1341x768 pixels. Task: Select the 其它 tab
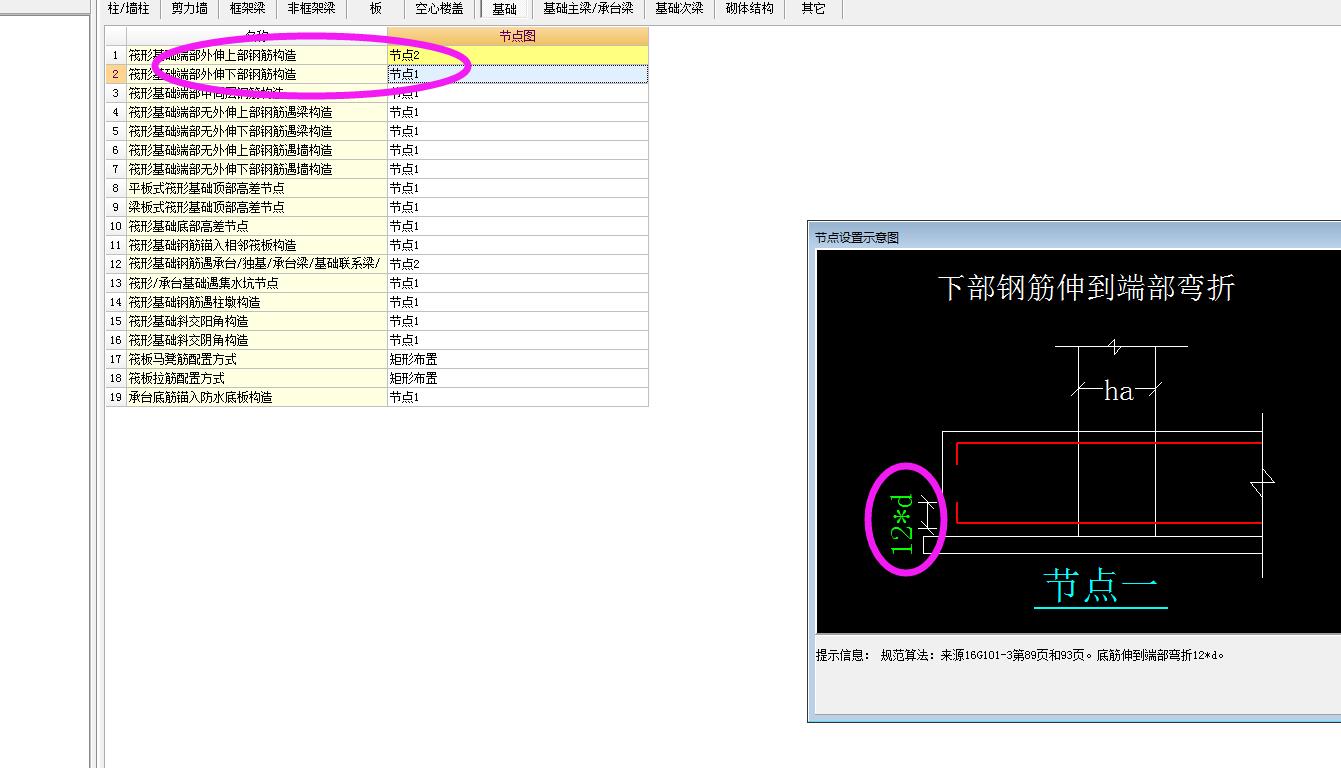coord(814,9)
